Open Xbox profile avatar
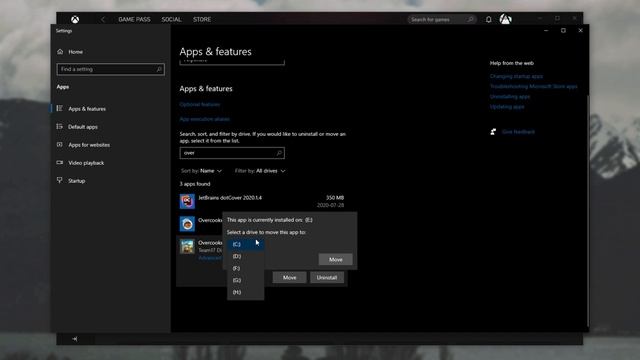Viewport: 640px width, 360px height. click(505, 19)
